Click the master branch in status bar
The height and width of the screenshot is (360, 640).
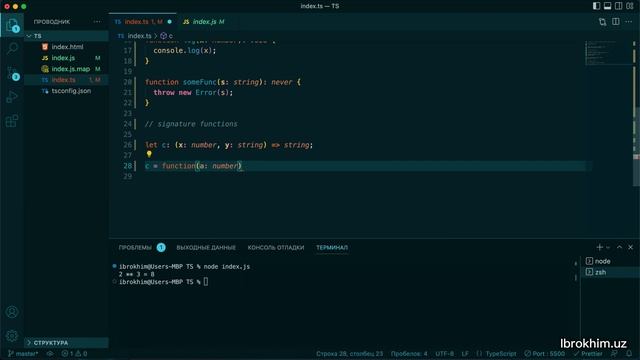(23, 354)
